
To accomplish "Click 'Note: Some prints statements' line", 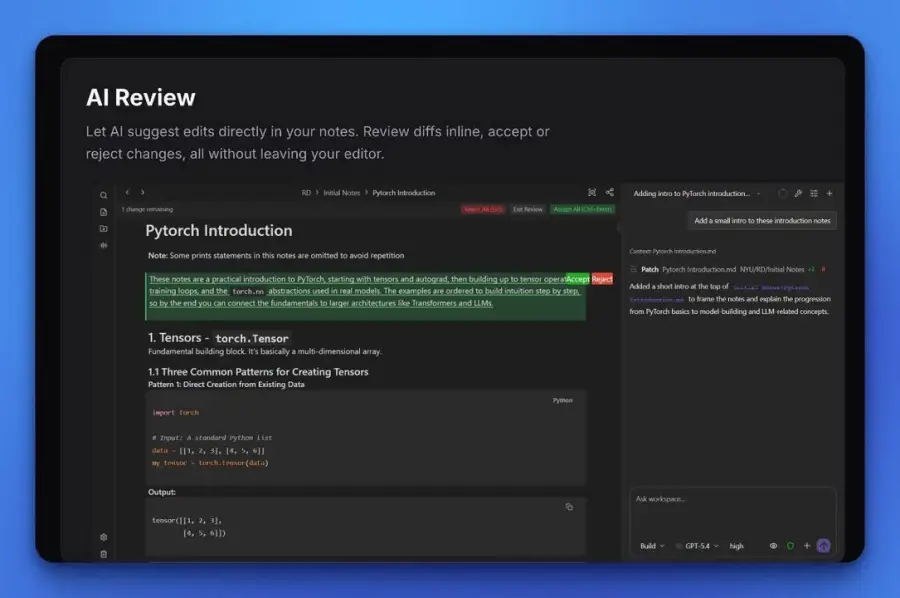I will pyautogui.click(x=276, y=255).
